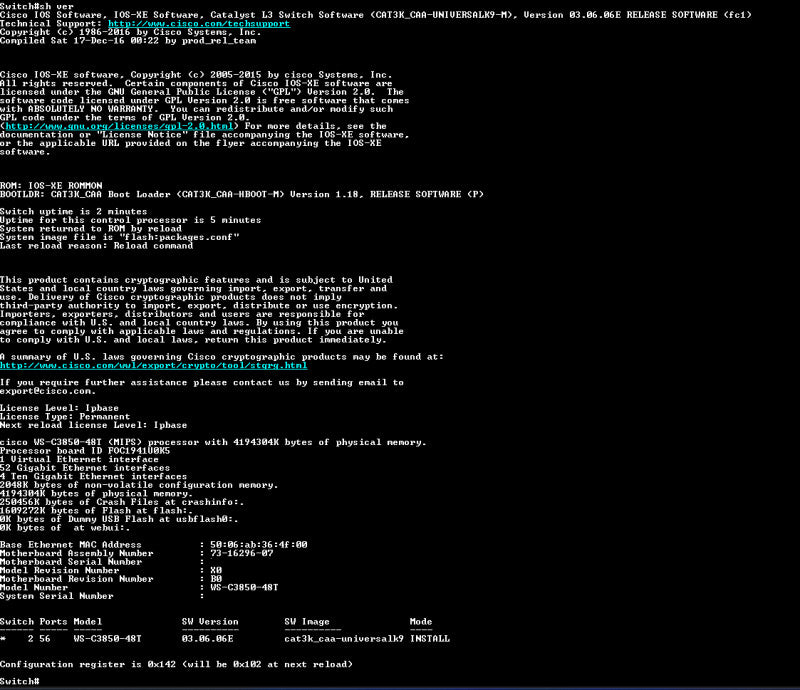Click the export@cisco.com email text
This screenshot has height=690, width=800.
point(48,391)
